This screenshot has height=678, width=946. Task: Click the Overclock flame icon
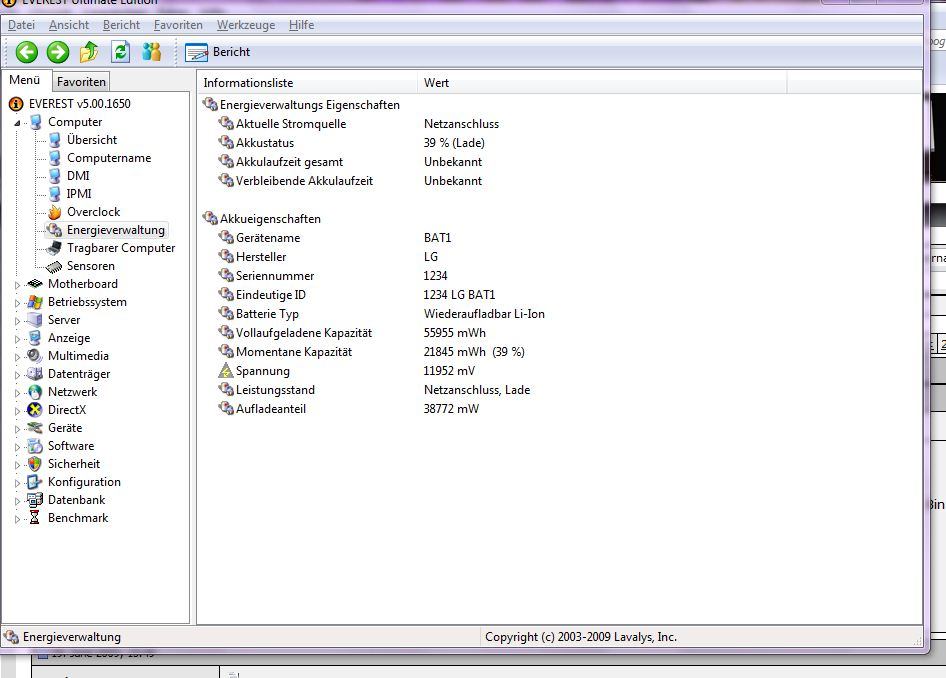pos(55,212)
